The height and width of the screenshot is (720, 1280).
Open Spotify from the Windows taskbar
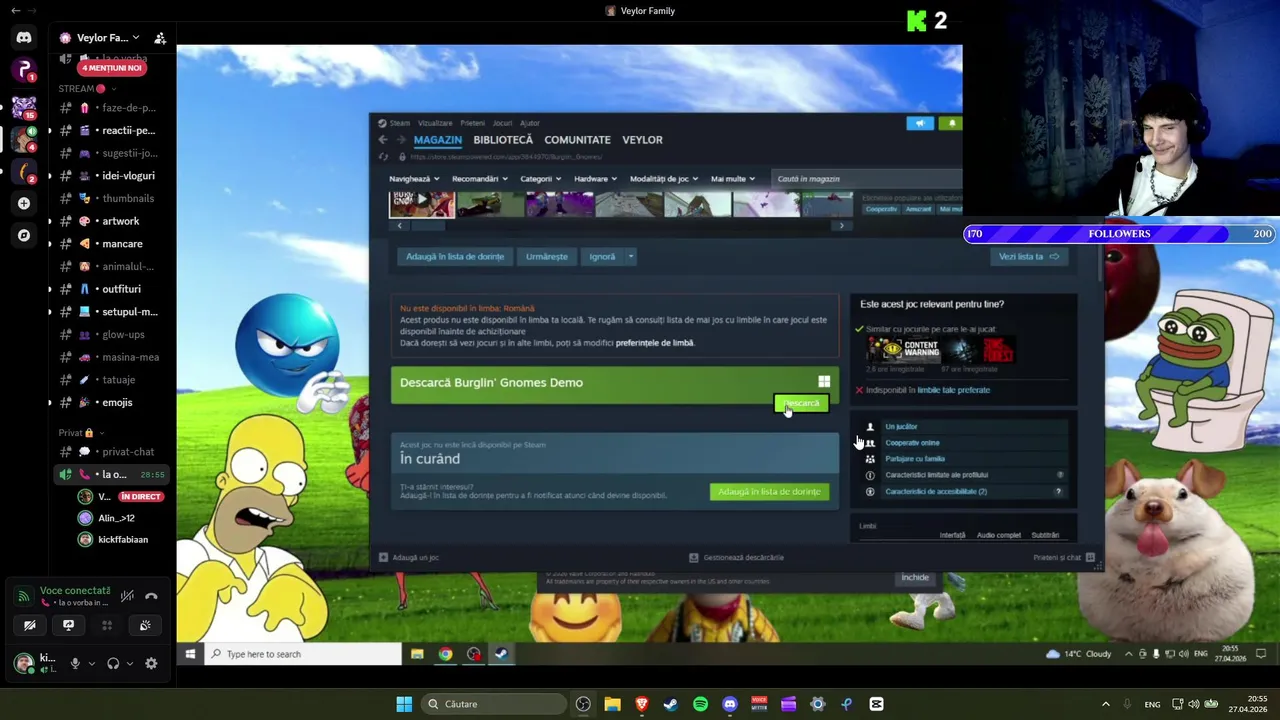point(700,704)
